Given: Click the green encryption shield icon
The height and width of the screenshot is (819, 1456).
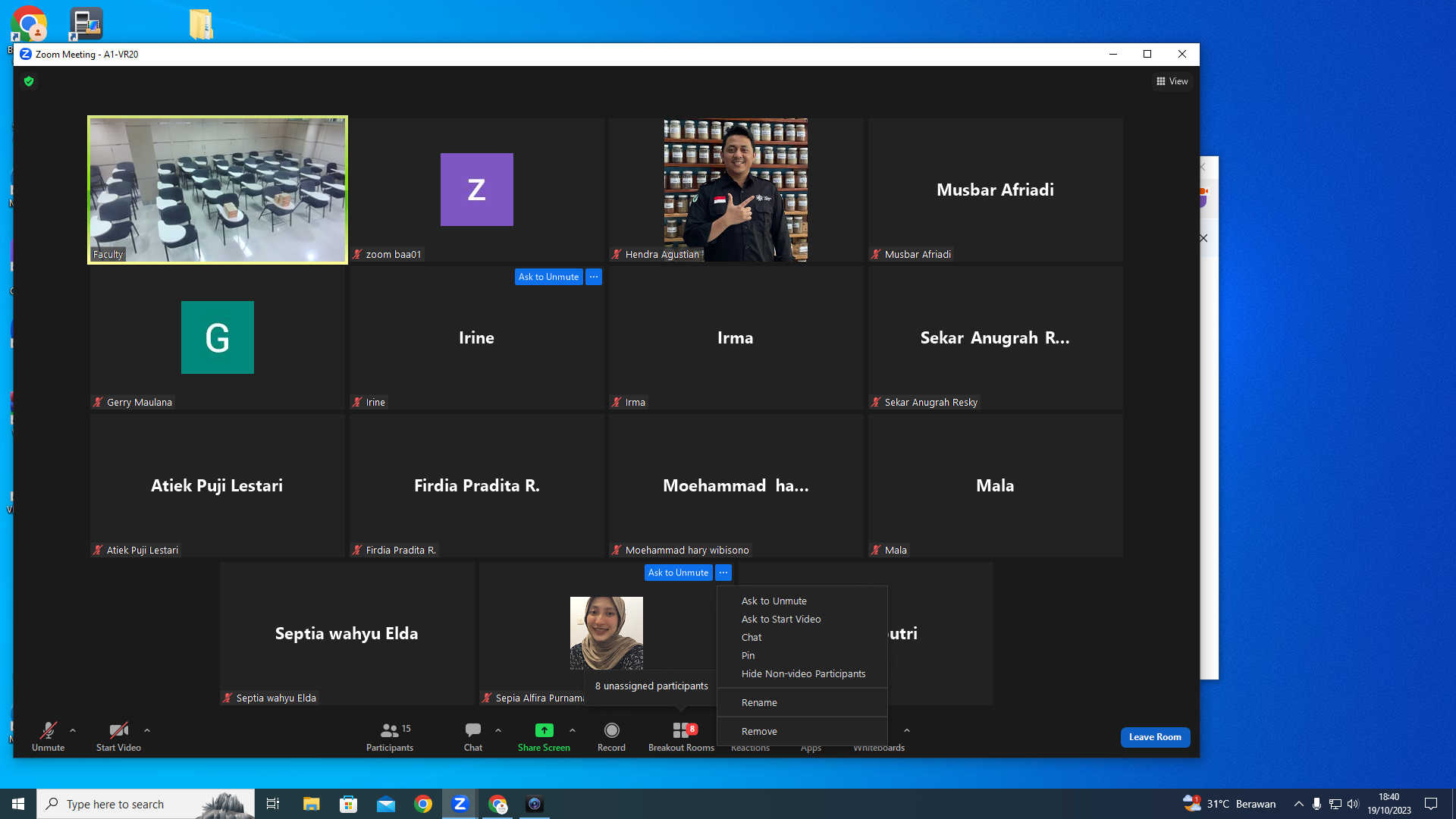Looking at the screenshot, I should tap(29, 81).
